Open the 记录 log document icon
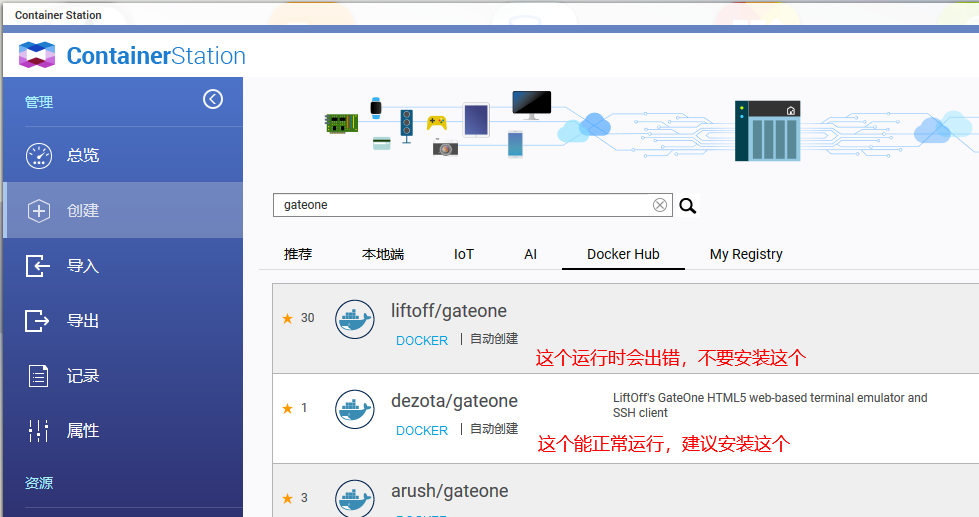Image resolution: width=979 pixels, height=517 pixels. (x=38, y=376)
